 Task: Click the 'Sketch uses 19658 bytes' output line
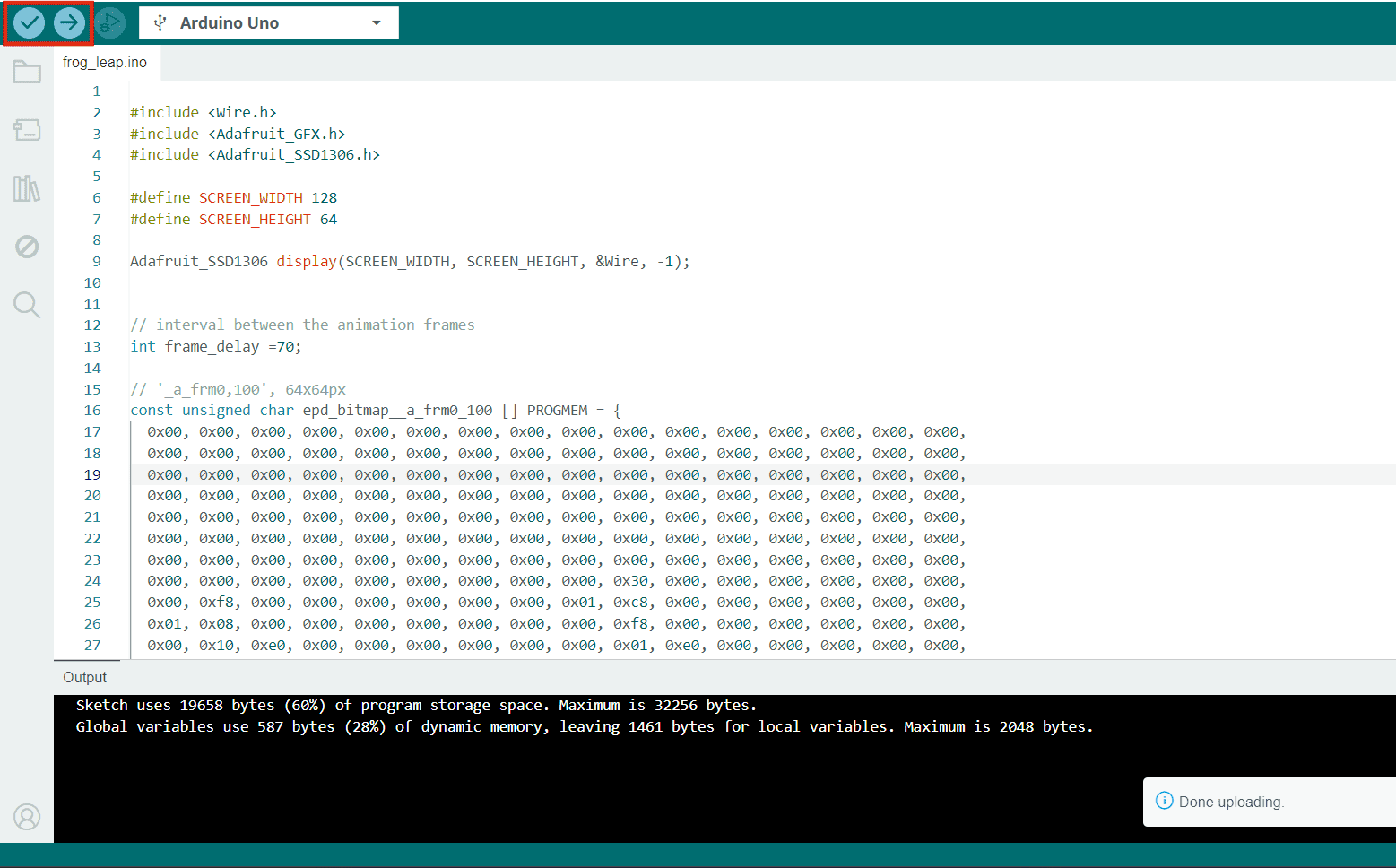tap(416, 706)
